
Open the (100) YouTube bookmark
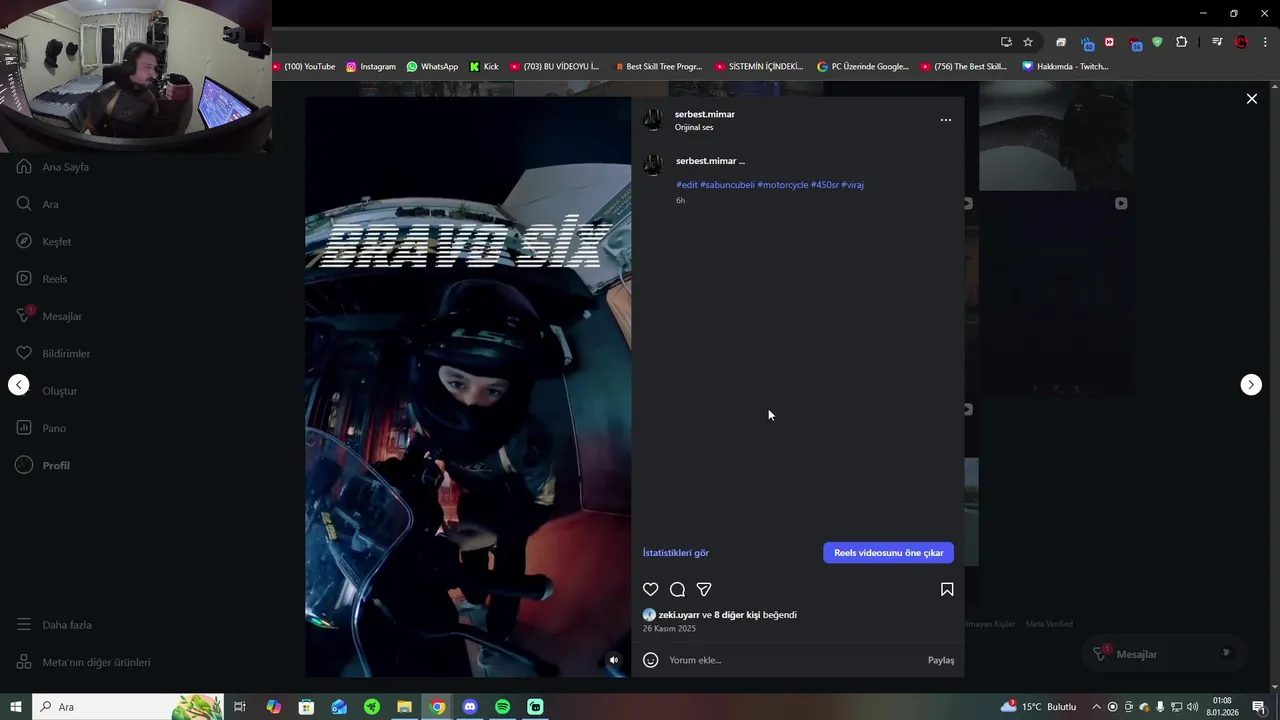point(303,67)
